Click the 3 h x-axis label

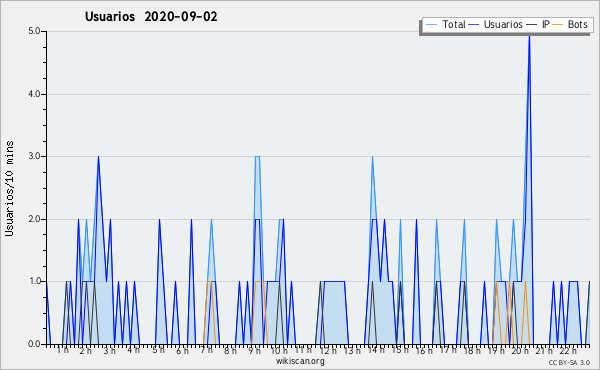pyautogui.click(x=109, y=350)
